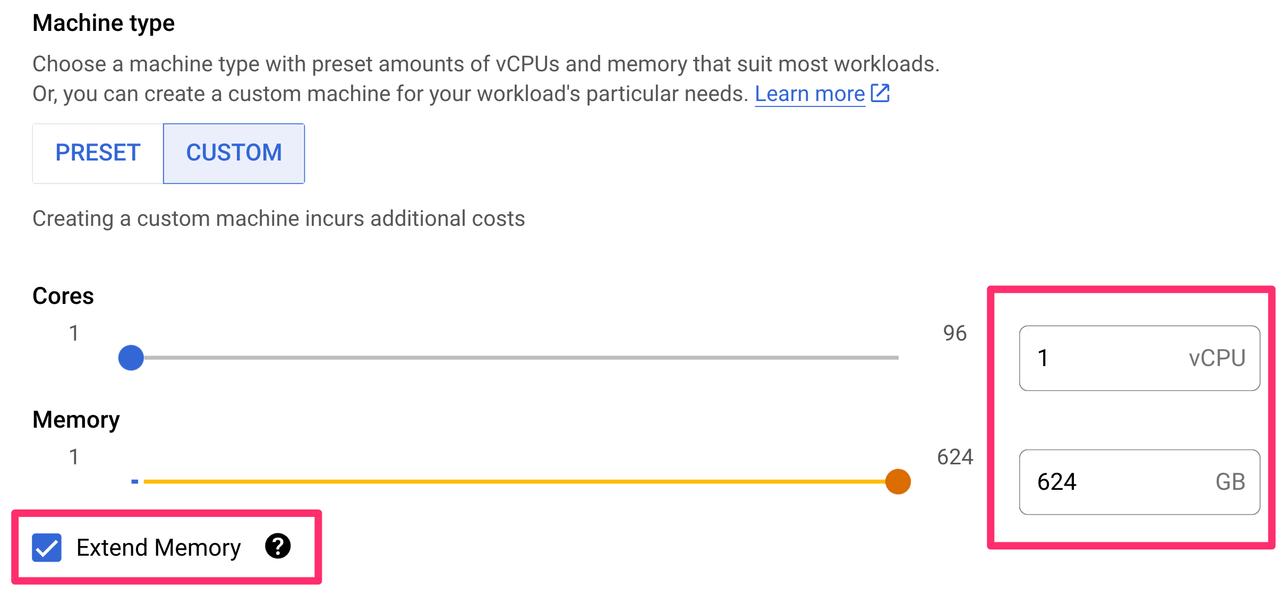Screen dimensions: 1280x593
Task: Select the GB memory input field
Action: 1100,482
